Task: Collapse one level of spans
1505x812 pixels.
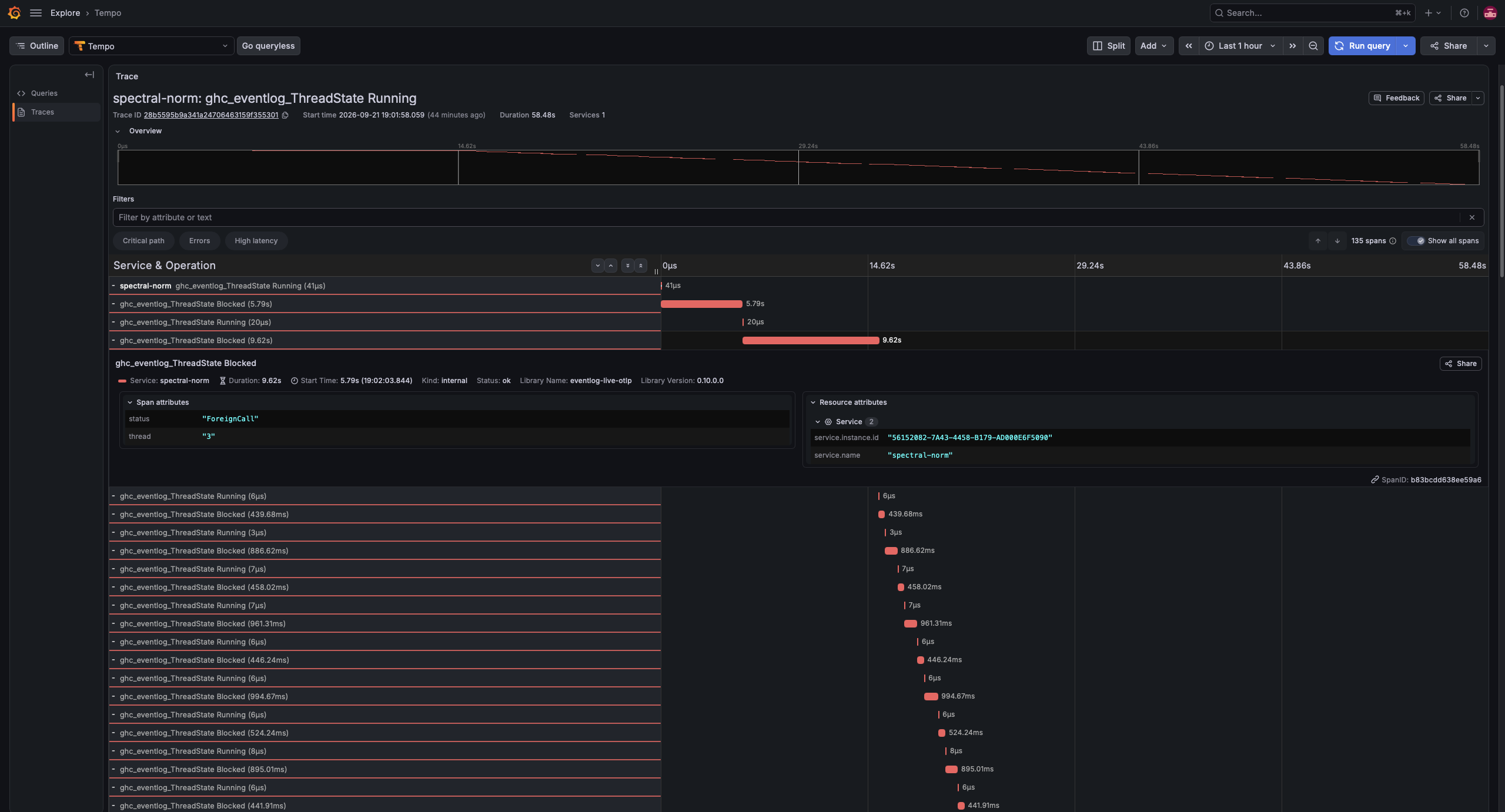Action: tap(611, 266)
